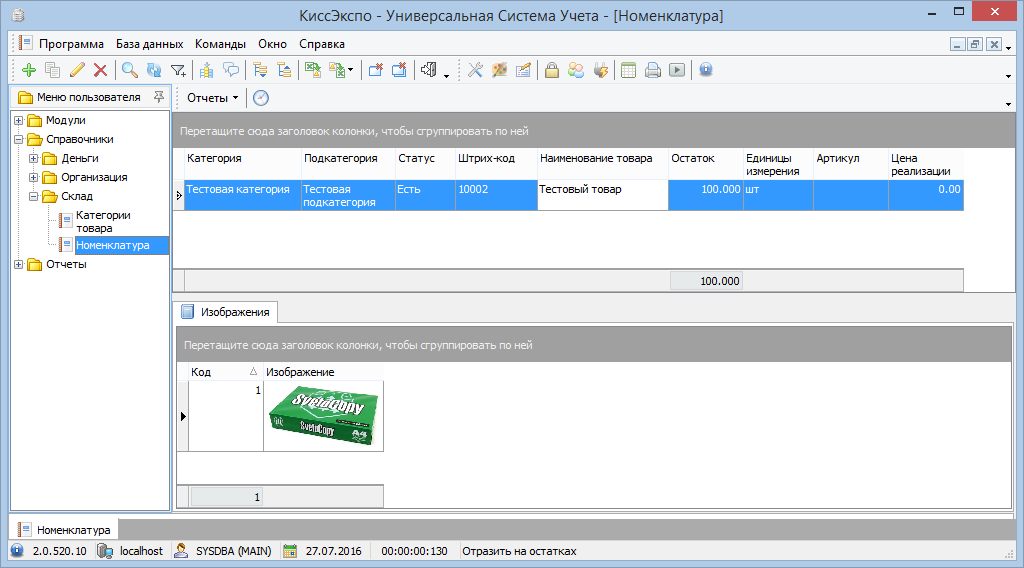Switch to the Изображения tab
This screenshot has width=1024, height=568.
coord(227,312)
